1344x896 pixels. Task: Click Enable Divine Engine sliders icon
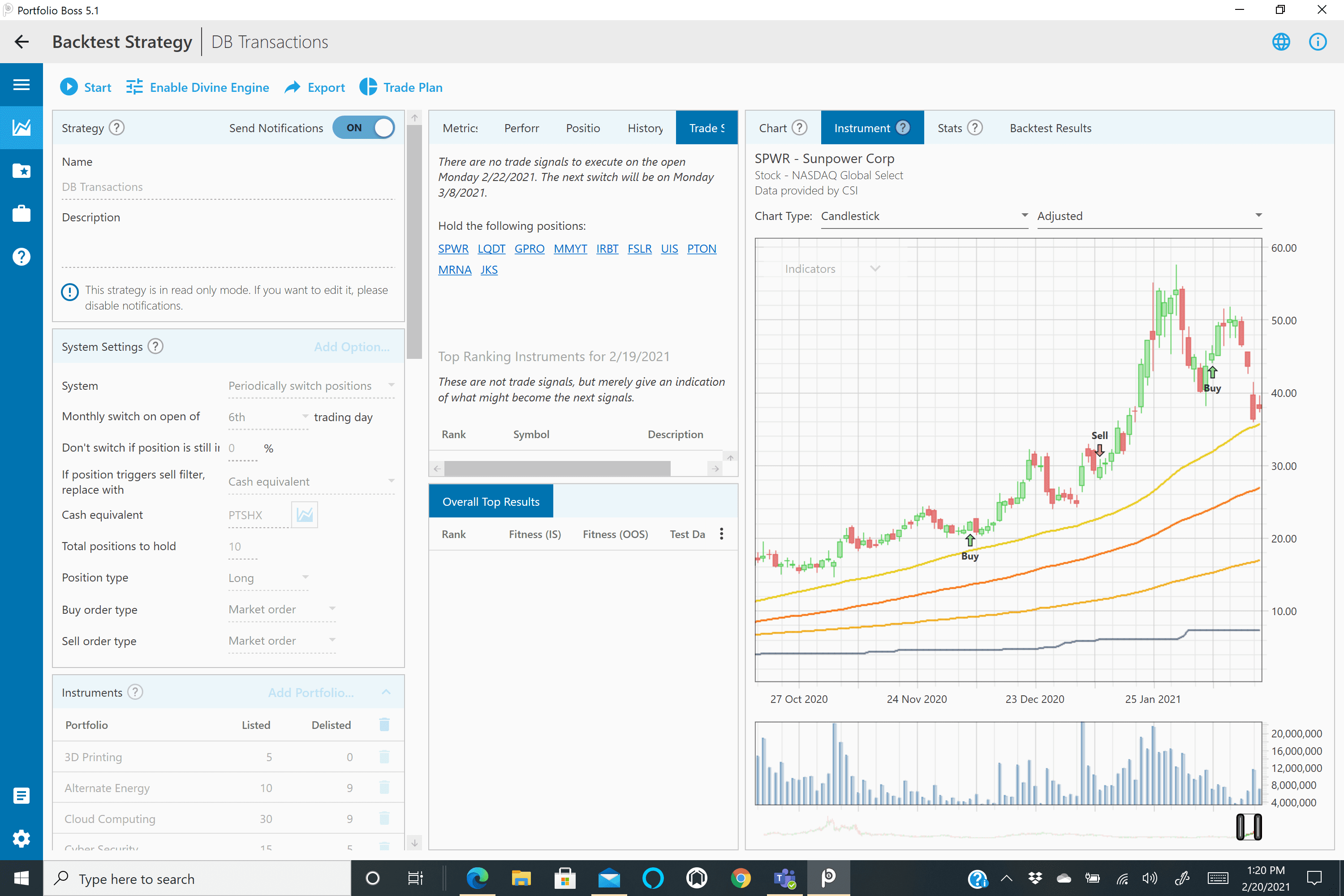click(x=134, y=87)
